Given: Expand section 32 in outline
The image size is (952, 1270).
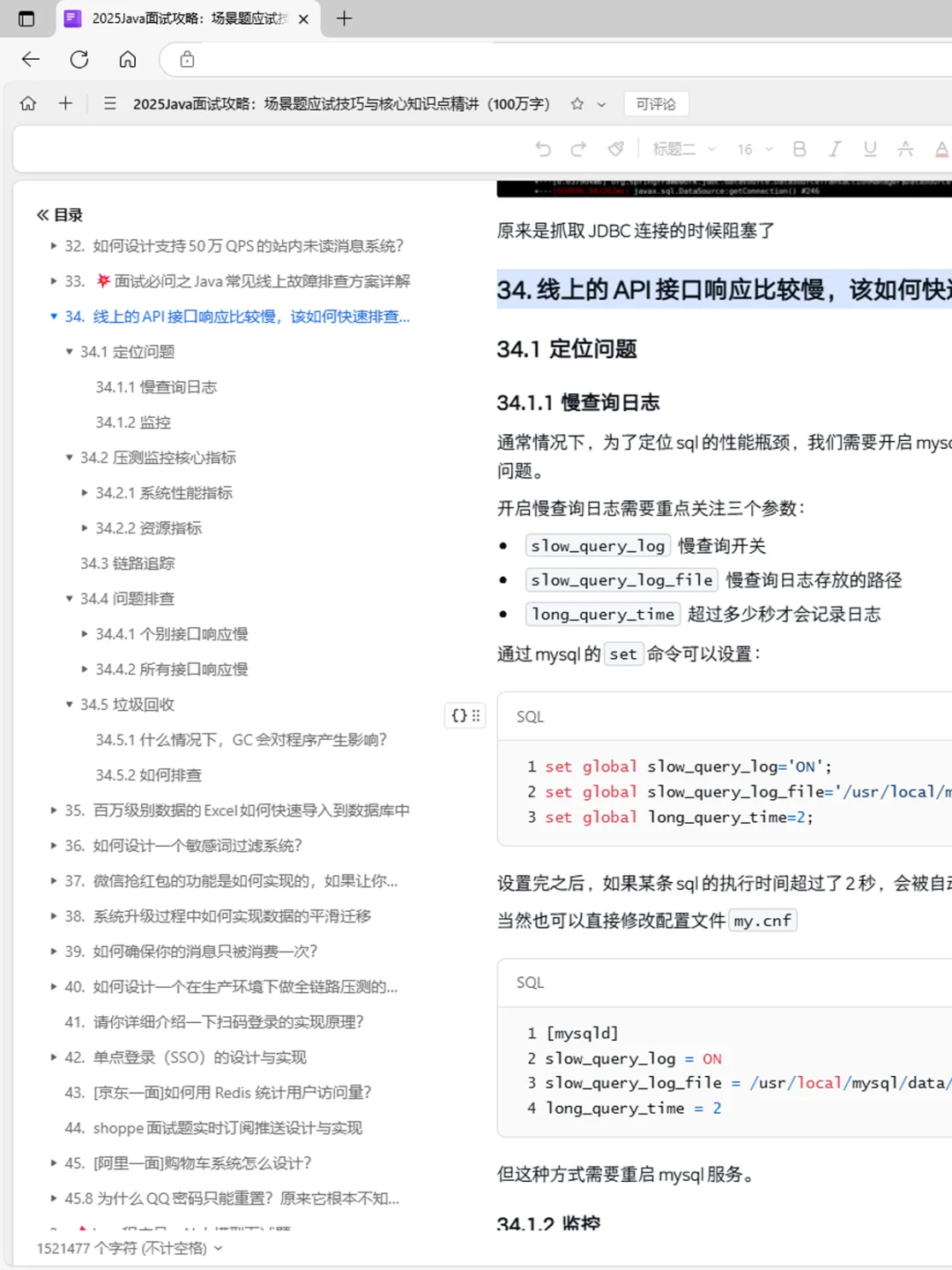Looking at the screenshot, I should (54, 246).
